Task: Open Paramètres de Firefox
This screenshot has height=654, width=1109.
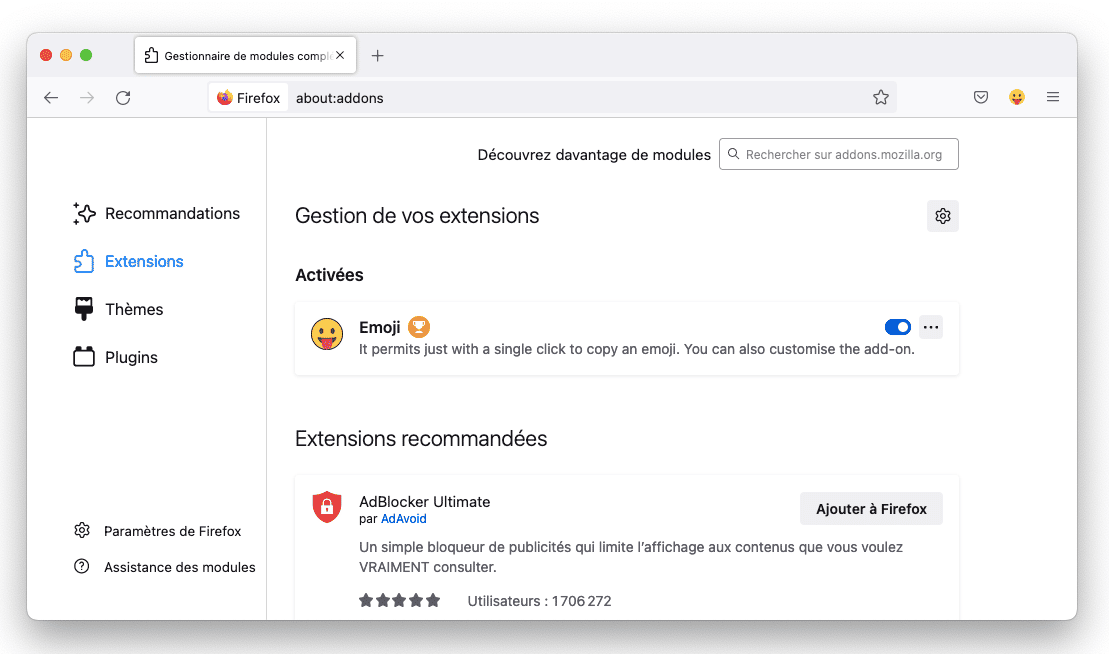Action: [172, 531]
